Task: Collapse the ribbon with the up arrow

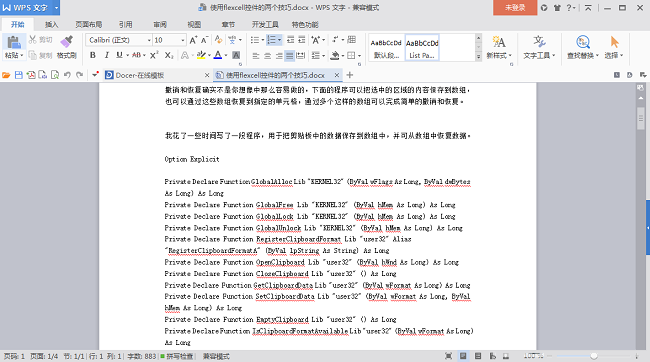Action: tap(588, 8)
